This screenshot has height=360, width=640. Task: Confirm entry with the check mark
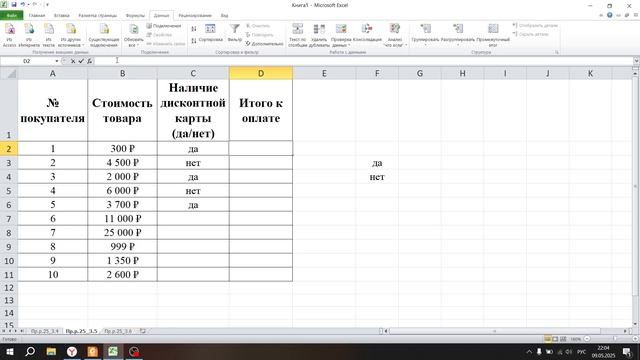coord(81,61)
